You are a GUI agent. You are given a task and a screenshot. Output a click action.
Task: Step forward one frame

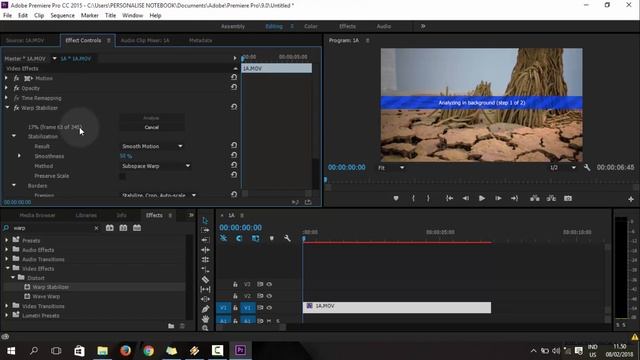coord(498,198)
